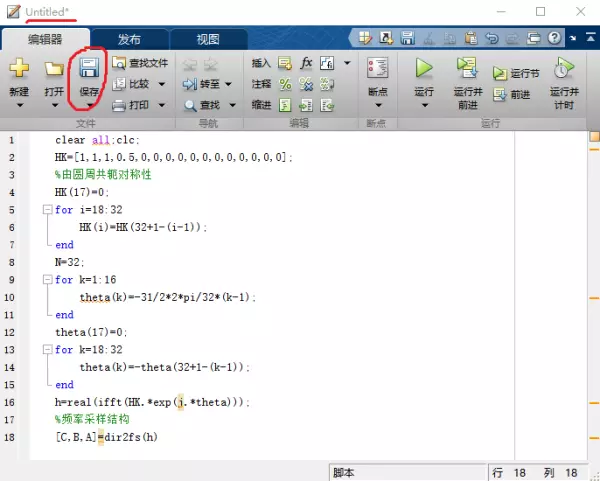Click the 查找 (Find) magnifier button
Viewport: 600px width, 481px height.
[202, 105]
